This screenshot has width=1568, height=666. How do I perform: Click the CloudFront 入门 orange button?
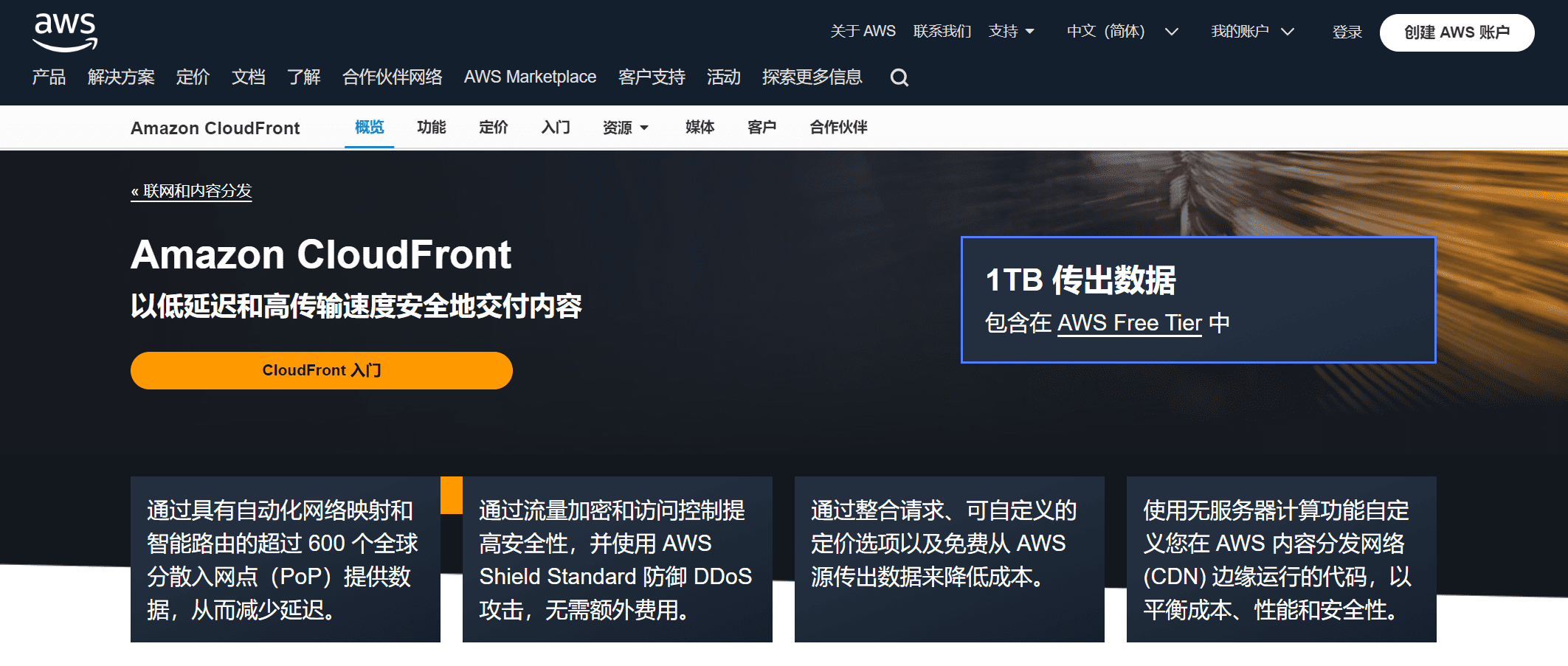coord(321,370)
